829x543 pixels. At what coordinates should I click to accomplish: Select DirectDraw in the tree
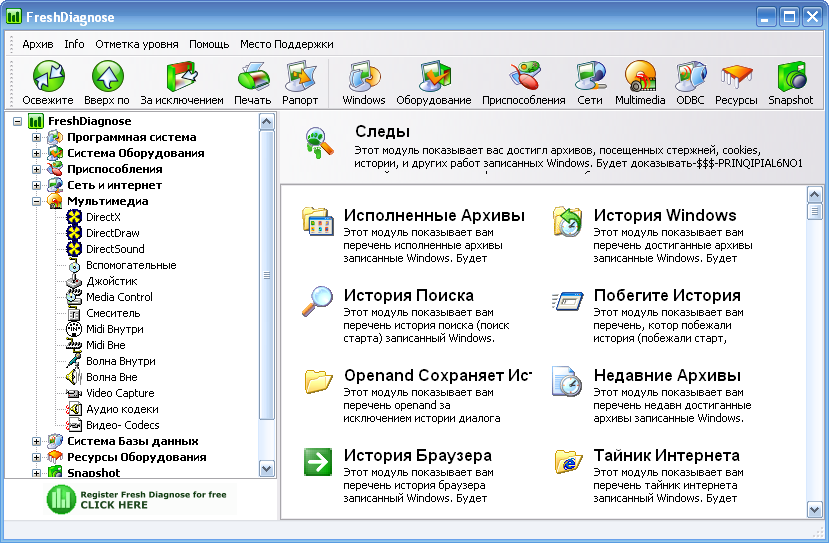(x=113, y=233)
